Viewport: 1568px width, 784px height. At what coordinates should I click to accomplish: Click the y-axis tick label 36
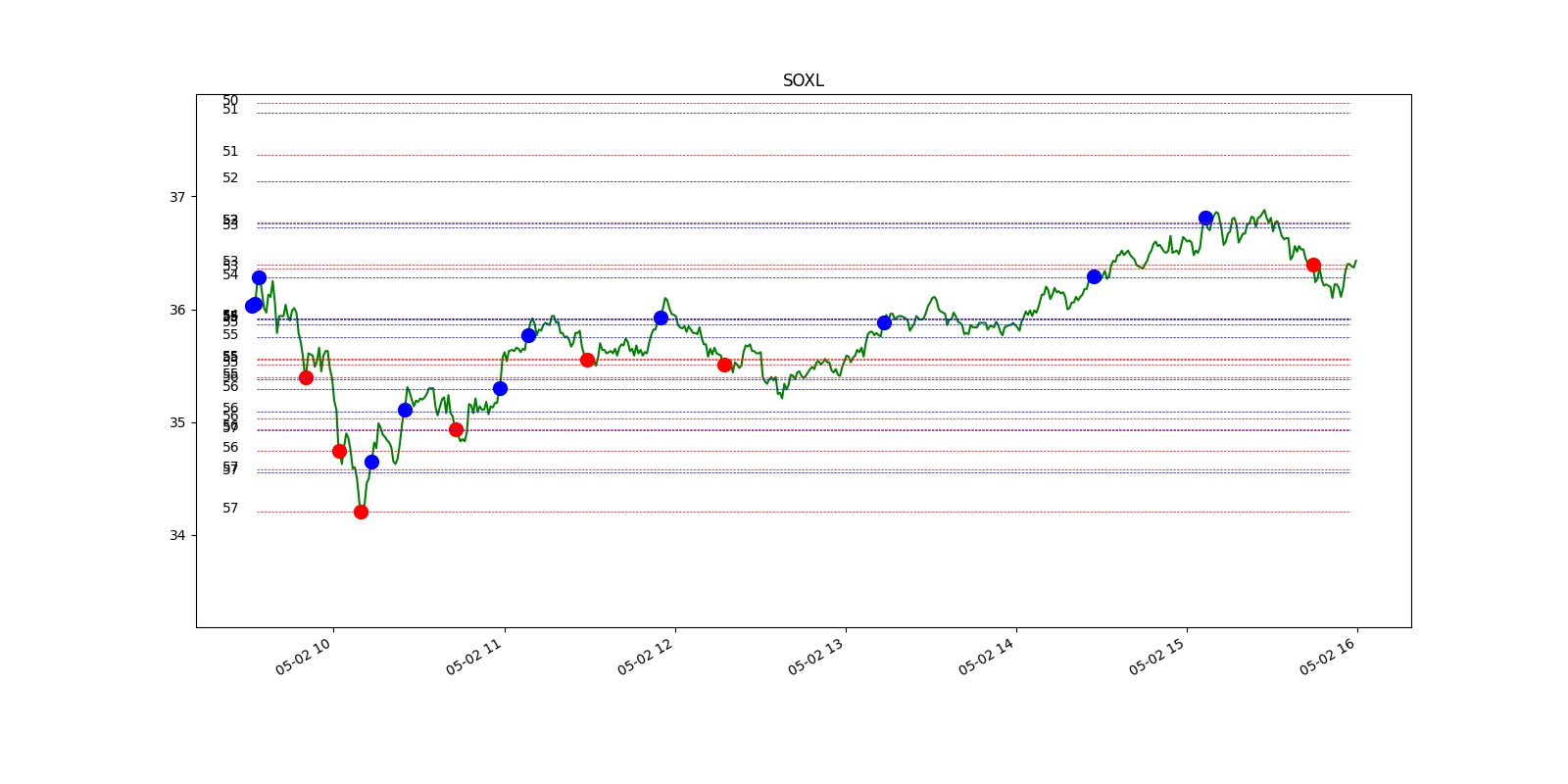pos(177,310)
